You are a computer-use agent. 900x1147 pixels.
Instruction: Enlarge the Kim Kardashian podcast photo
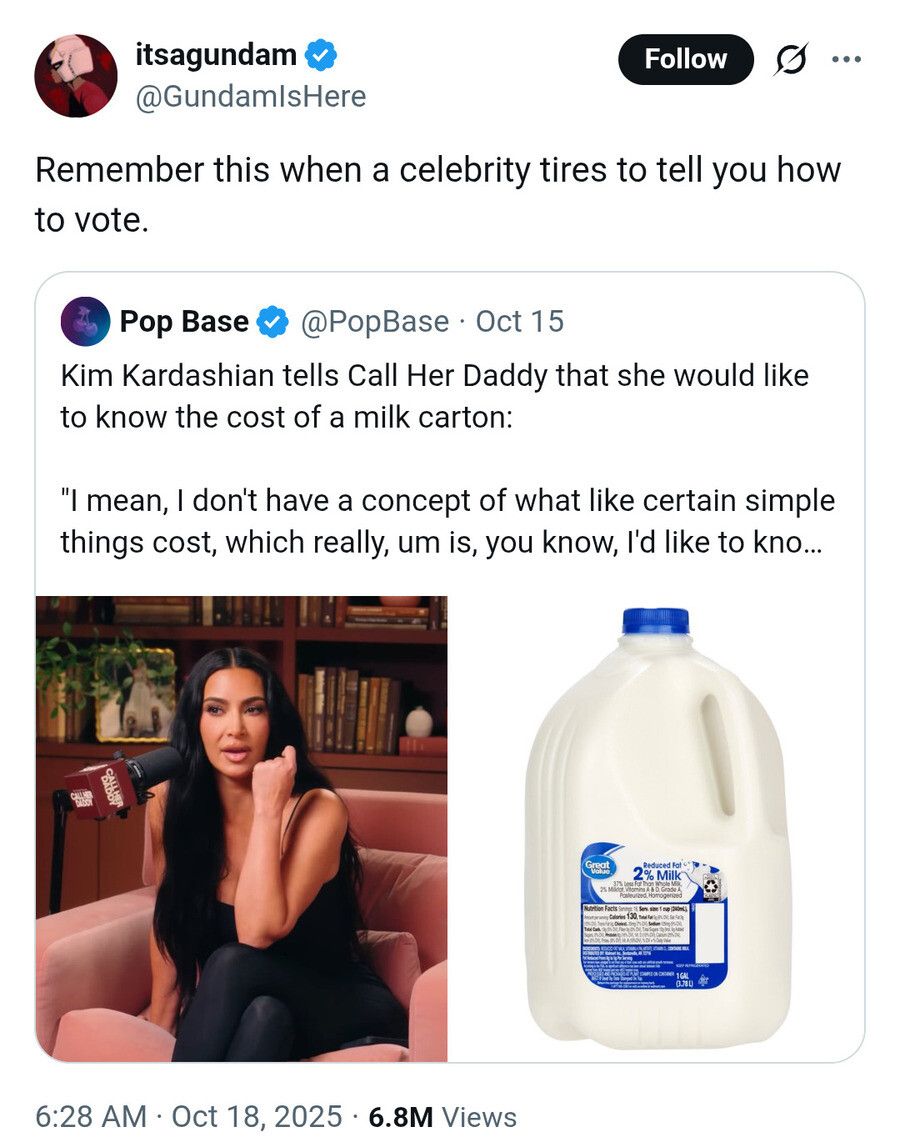pos(241,828)
